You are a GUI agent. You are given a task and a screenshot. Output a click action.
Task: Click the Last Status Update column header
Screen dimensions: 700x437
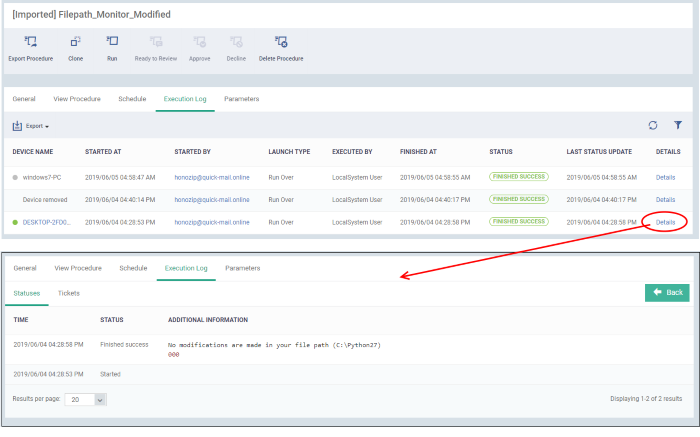599,152
